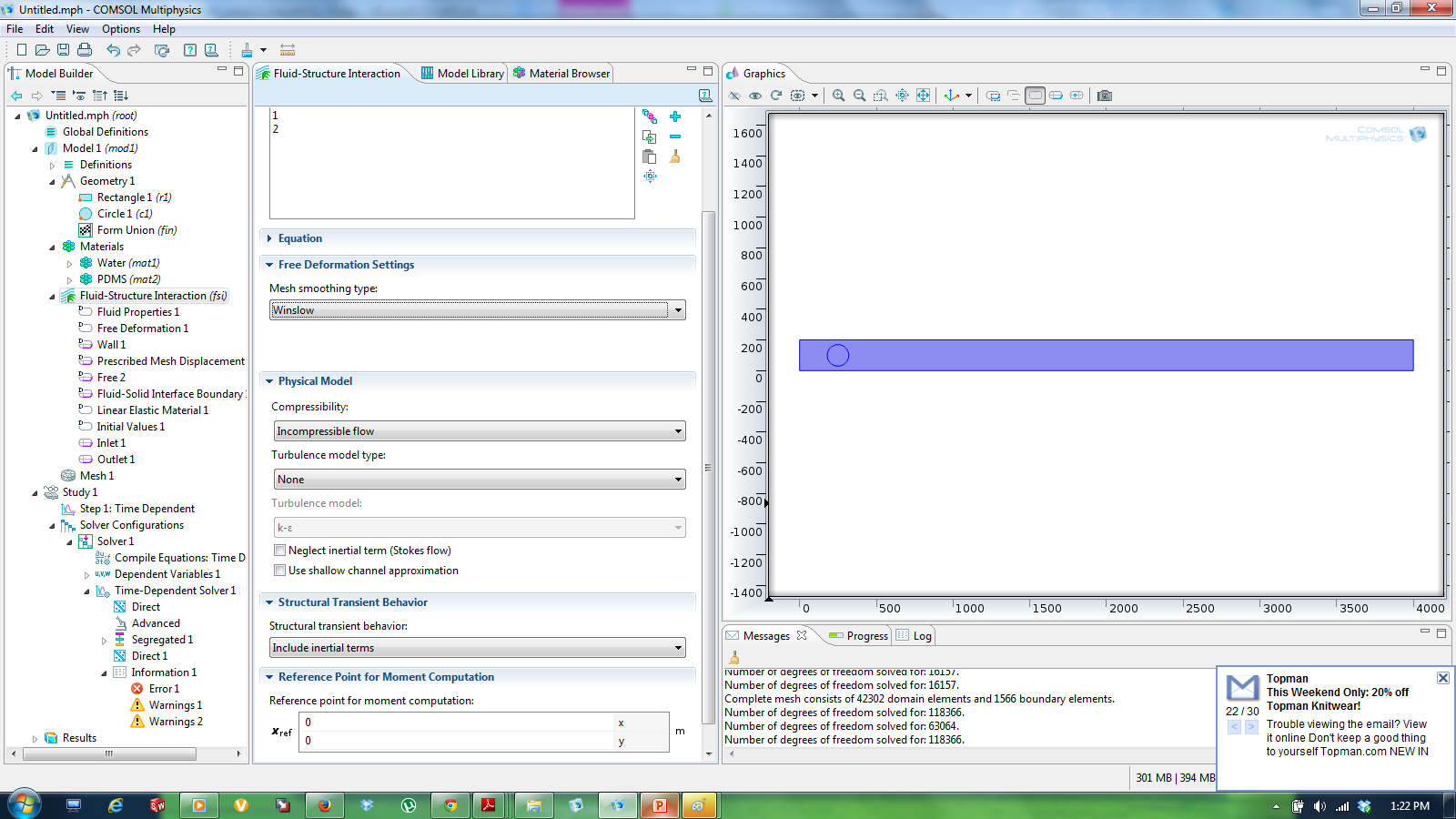
Task: Click the Zoom In graphics tool
Action: click(x=838, y=96)
